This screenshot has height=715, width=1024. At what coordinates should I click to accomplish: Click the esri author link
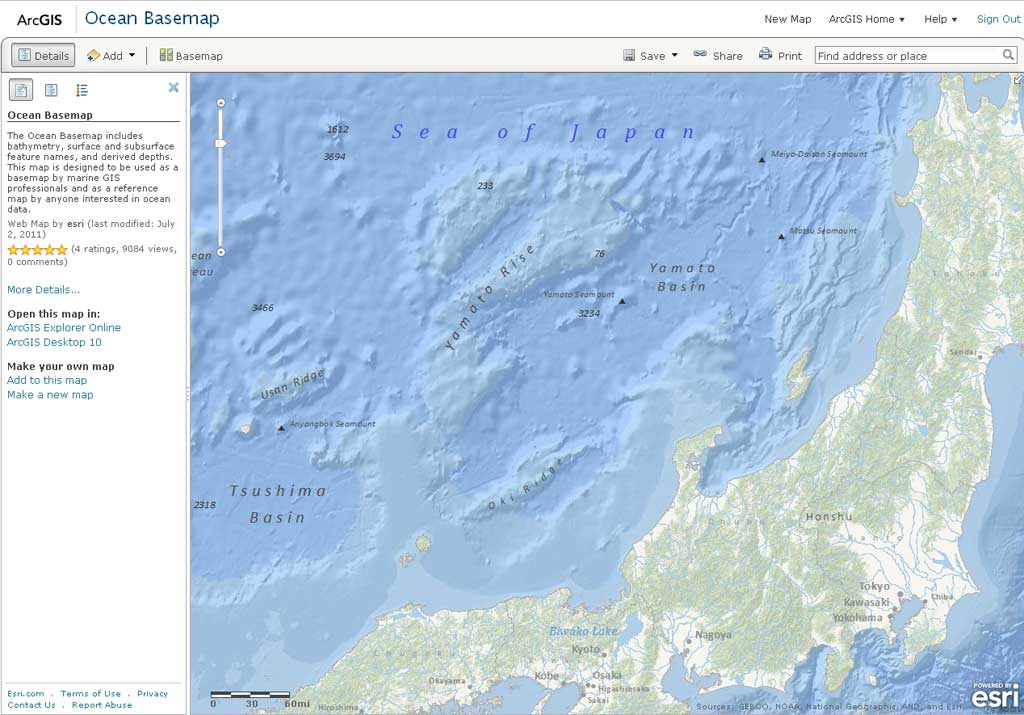coord(75,223)
